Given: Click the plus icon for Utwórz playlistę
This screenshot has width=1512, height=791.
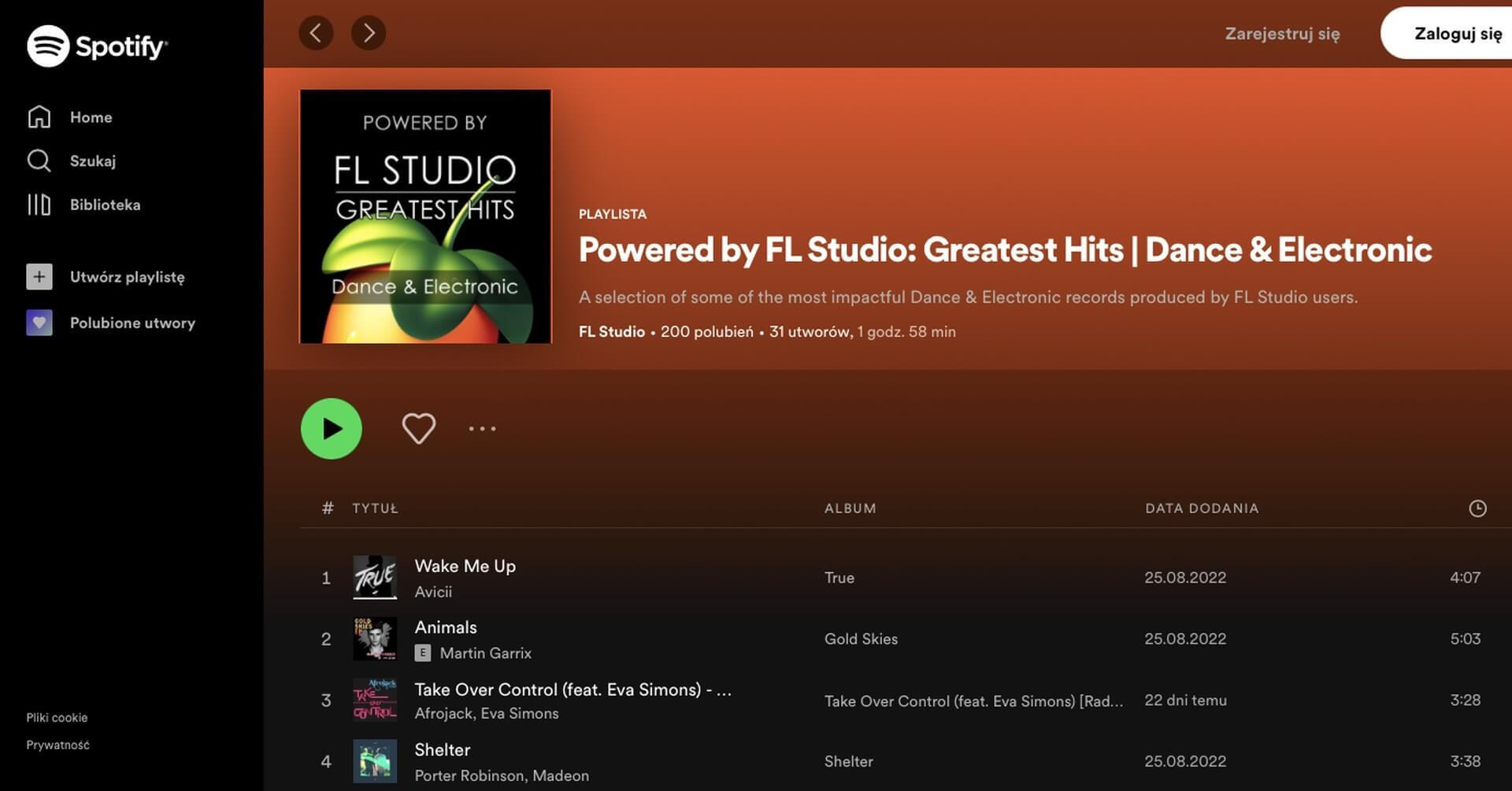Looking at the screenshot, I should coord(39,276).
